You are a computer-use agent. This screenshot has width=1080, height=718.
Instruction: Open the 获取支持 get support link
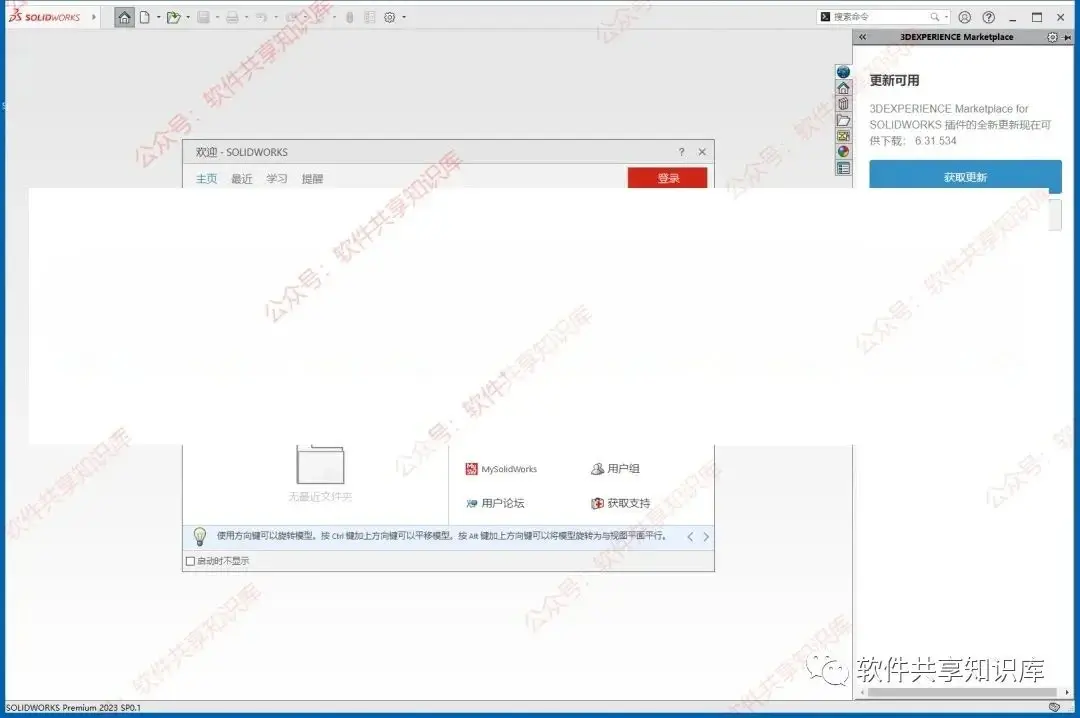[x=621, y=503]
